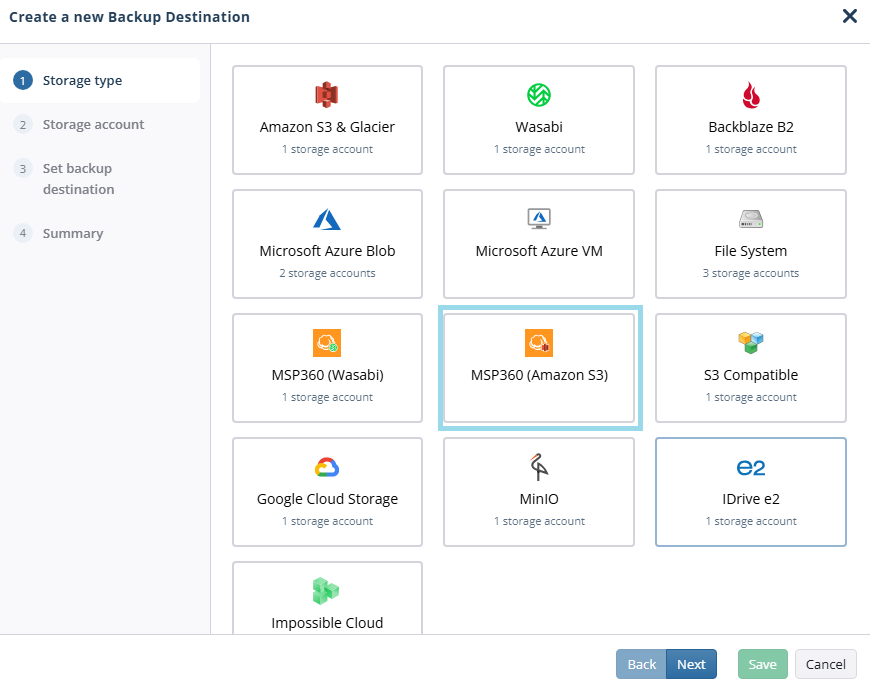
Task: Click '1 storage account' under Amazon S3 & Glacier
Action: [x=327, y=149]
